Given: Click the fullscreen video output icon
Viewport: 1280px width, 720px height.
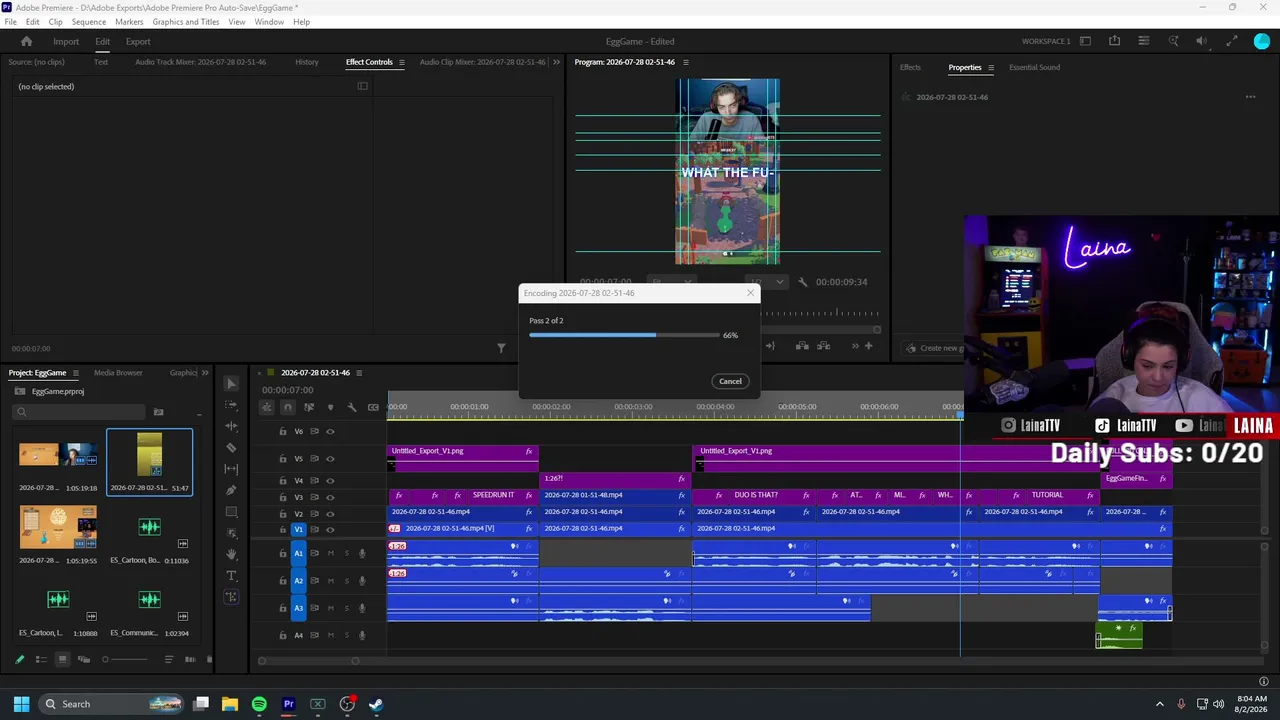Looking at the screenshot, I should (x=1232, y=41).
